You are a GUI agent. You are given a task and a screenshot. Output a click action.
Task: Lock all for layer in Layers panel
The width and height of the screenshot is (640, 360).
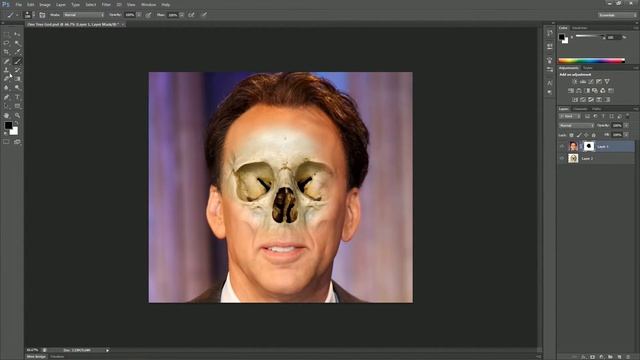tap(593, 135)
